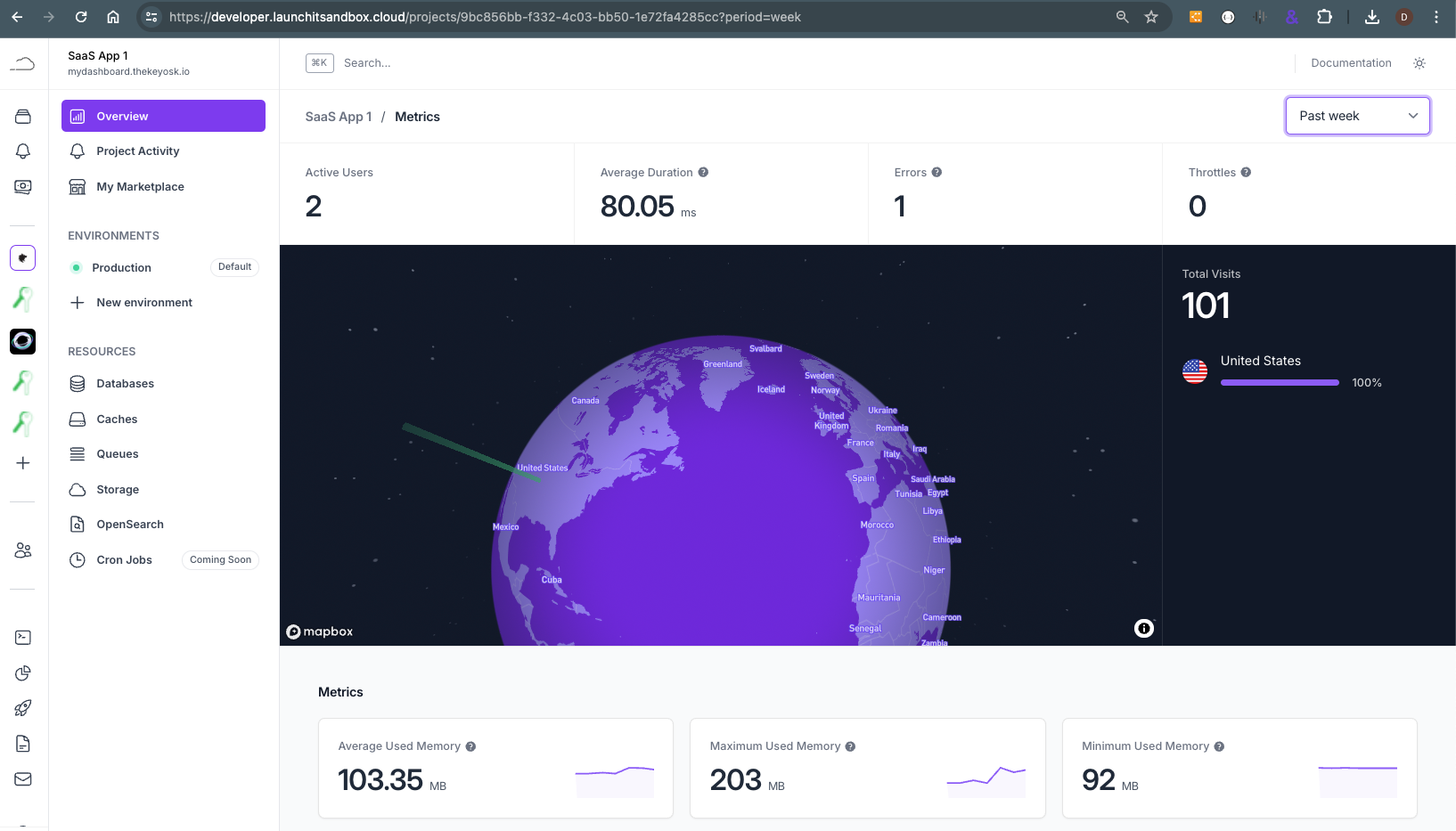1456x831 pixels.
Task: Click the map attribution info toggle on globe
Action: [1143, 628]
